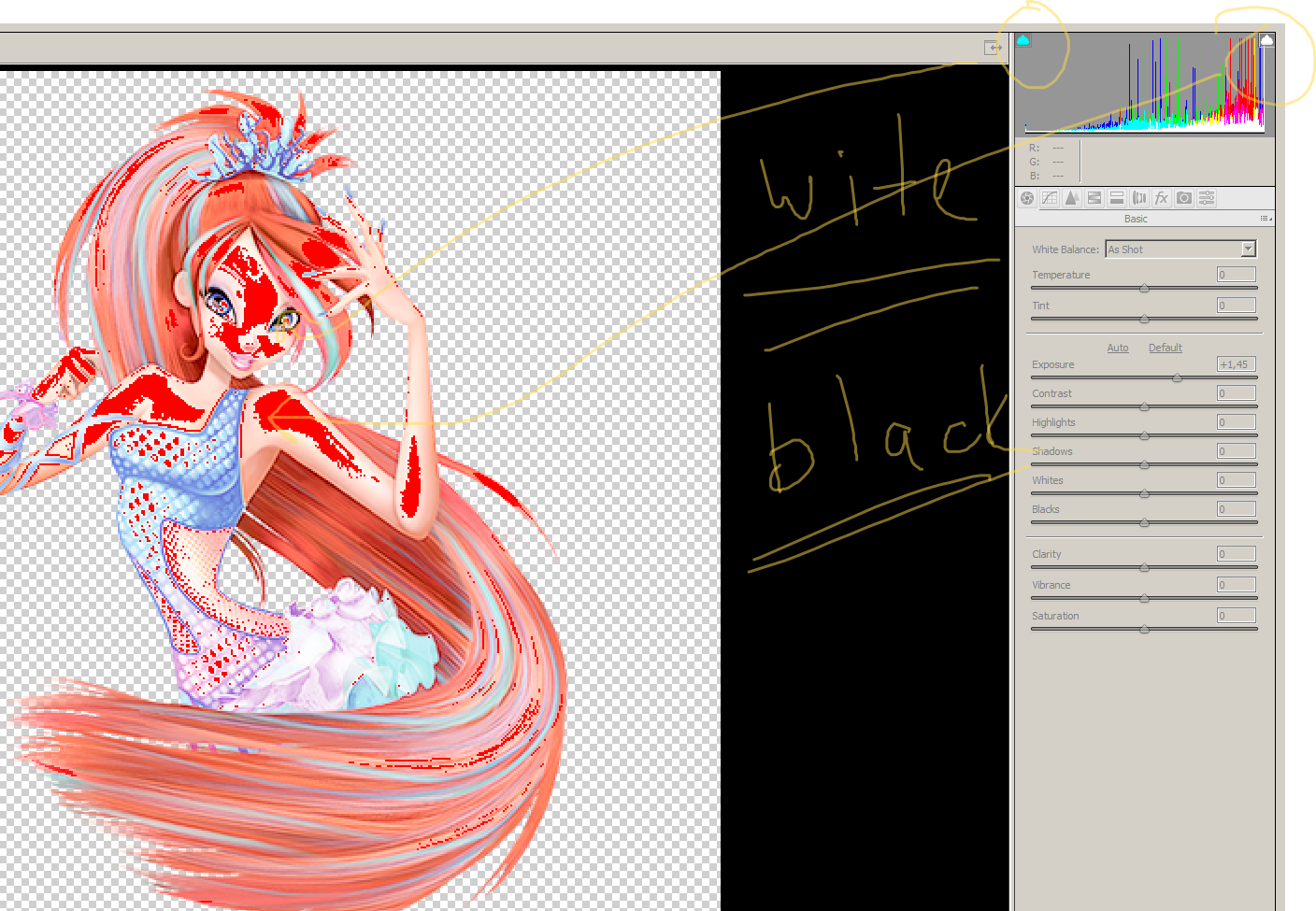Focus the Clarity value field
The width and height of the screenshot is (1316, 911).
(x=1237, y=554)
